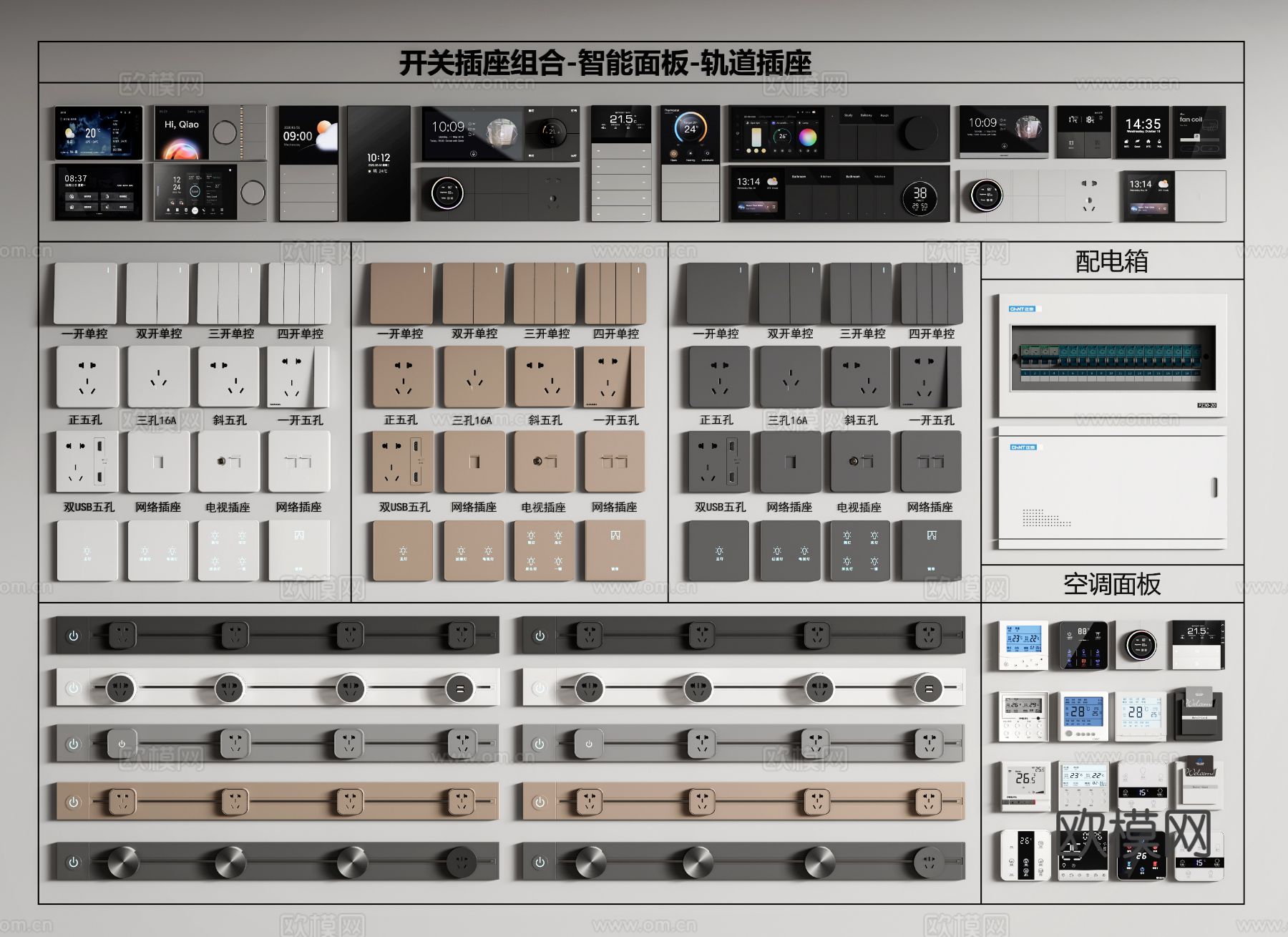This screenshot has width=1288, height=937.
Task: Tap white four-light touch switch panel
Action: click(x=228, y=550)
